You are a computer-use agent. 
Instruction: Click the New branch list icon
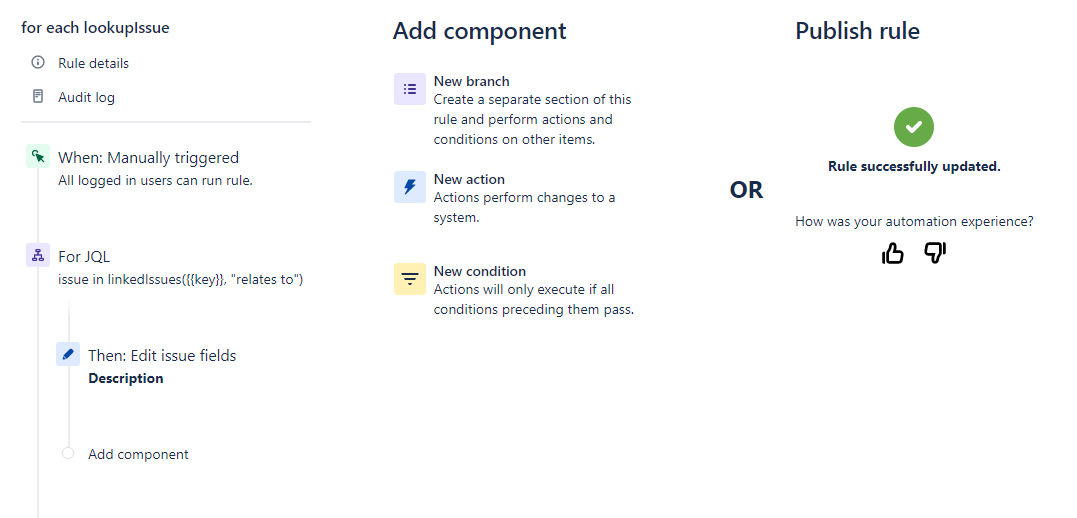tap(410, 89)
